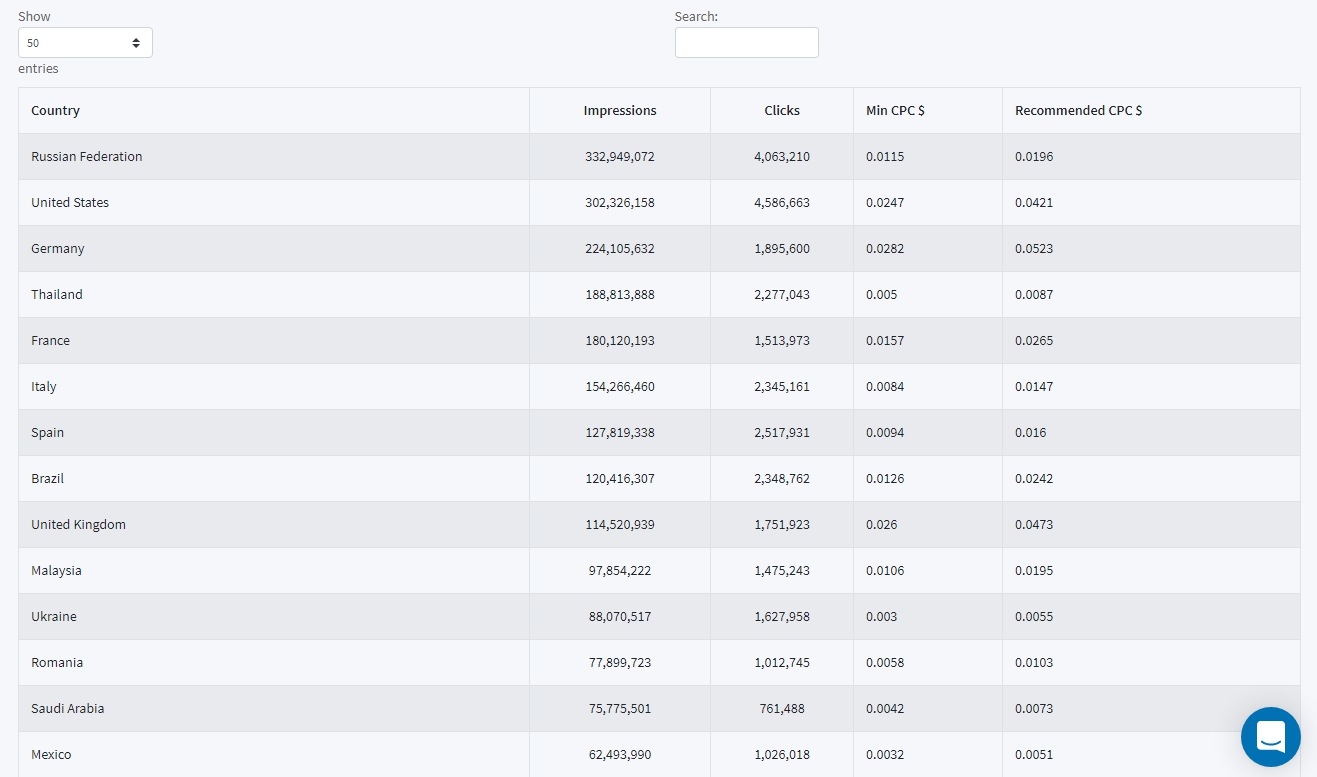
Task: Select the Thailand table row
Action: click(659, 295)
